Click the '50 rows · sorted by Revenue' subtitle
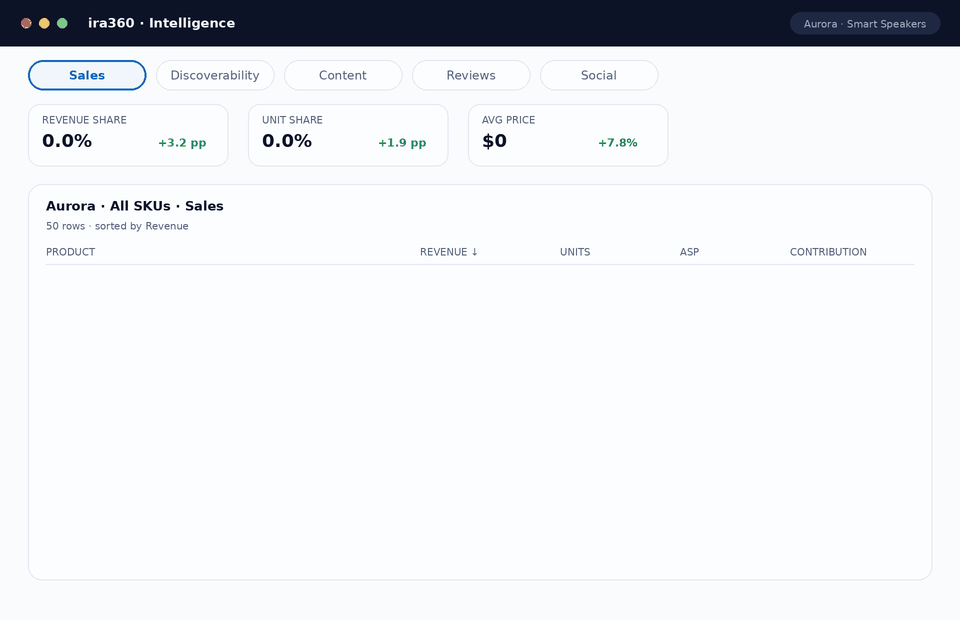The height and width of the screenshot is (620, 960). tap(117, 226)
